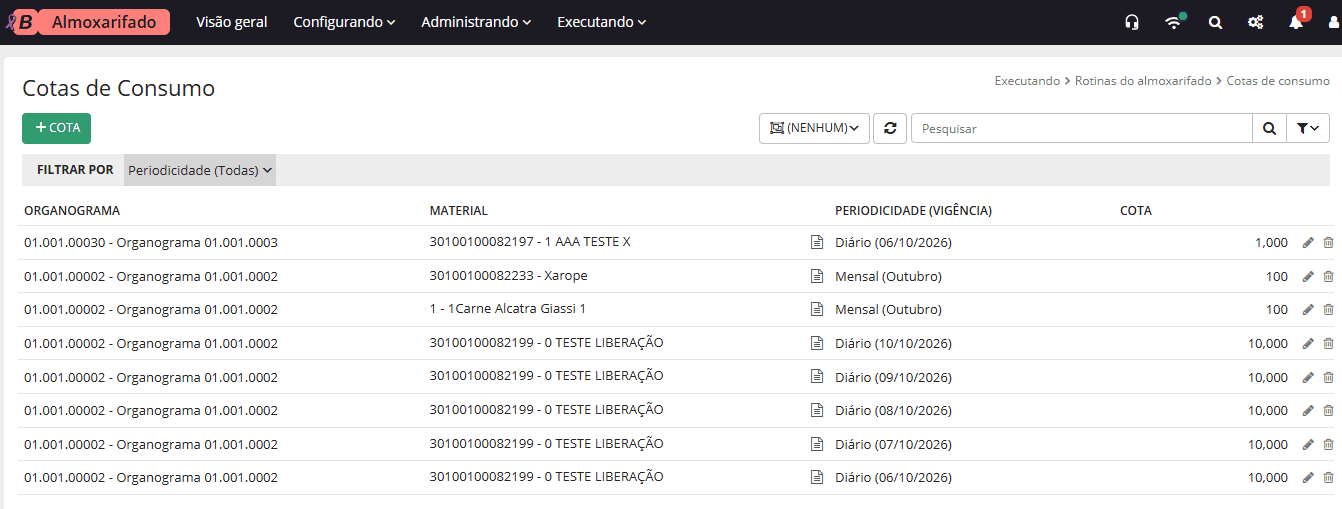This screenshot has width=1342, height=509.
Task: Open document icon of Diário (08/10/2026) row
Action: coord(817,410)
